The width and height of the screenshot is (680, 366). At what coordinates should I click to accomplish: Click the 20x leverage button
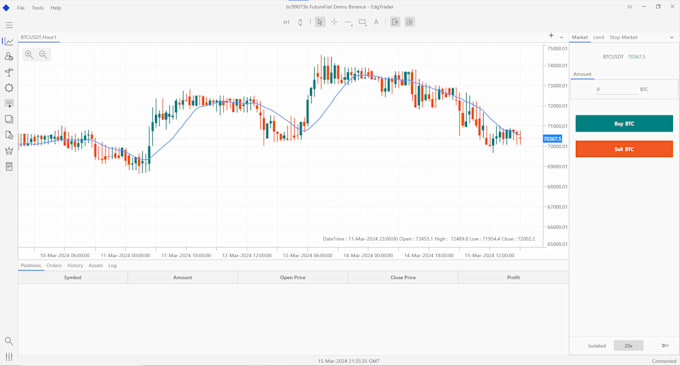628,346
